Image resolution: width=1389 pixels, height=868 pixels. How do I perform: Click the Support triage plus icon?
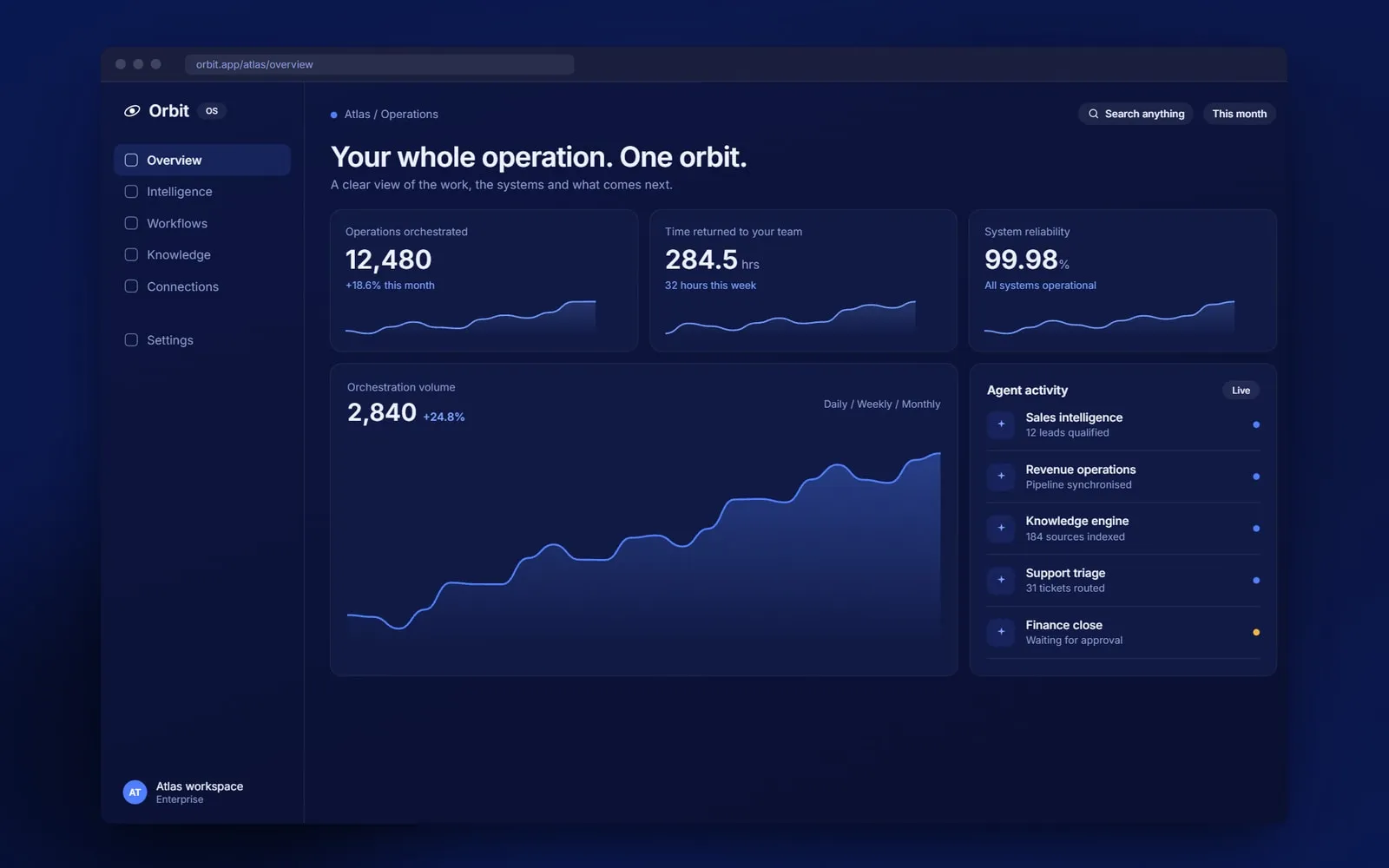1001,580
